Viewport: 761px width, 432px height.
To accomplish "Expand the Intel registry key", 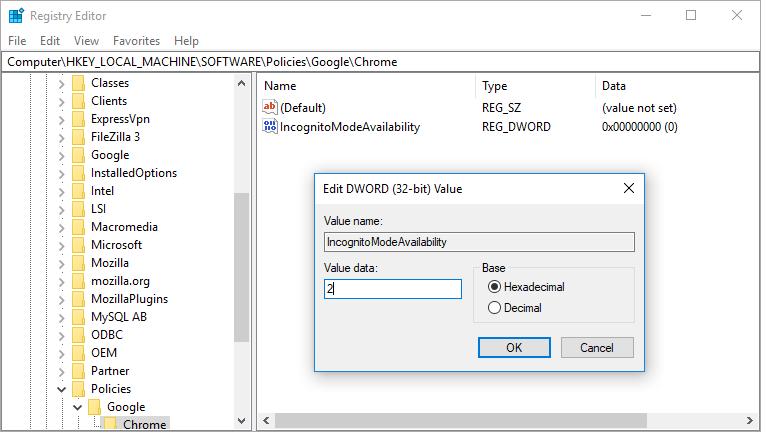I will [61, 191].
